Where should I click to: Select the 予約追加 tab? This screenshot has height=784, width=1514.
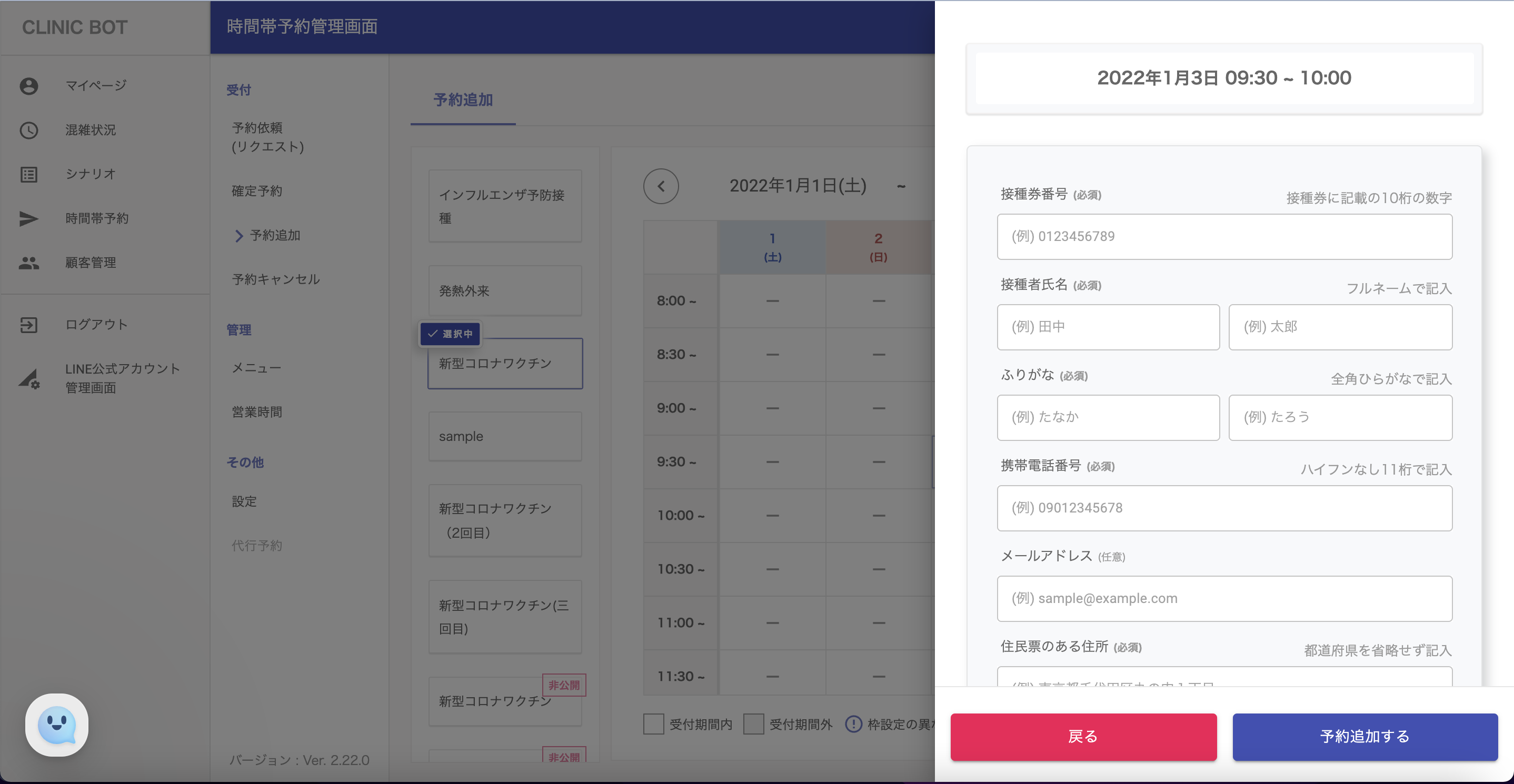pyautogui.click(x=463, y=100)
